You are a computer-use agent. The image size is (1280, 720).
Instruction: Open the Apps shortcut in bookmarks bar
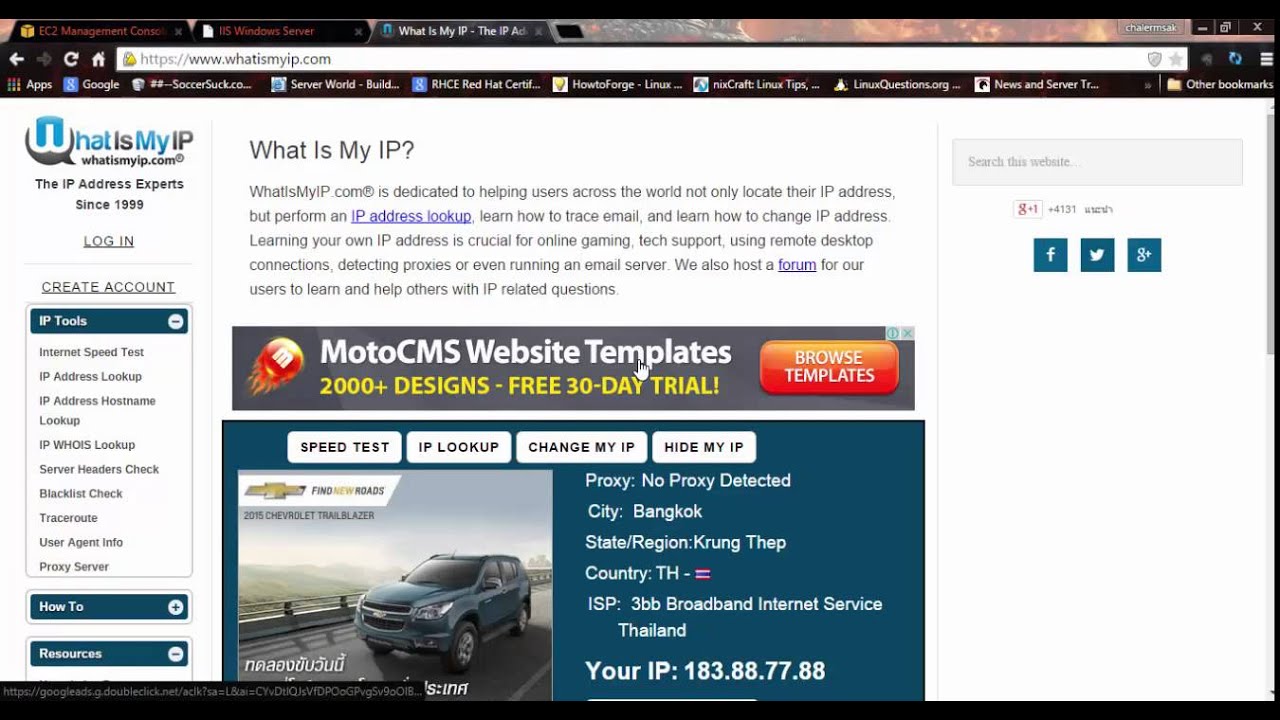29,85
